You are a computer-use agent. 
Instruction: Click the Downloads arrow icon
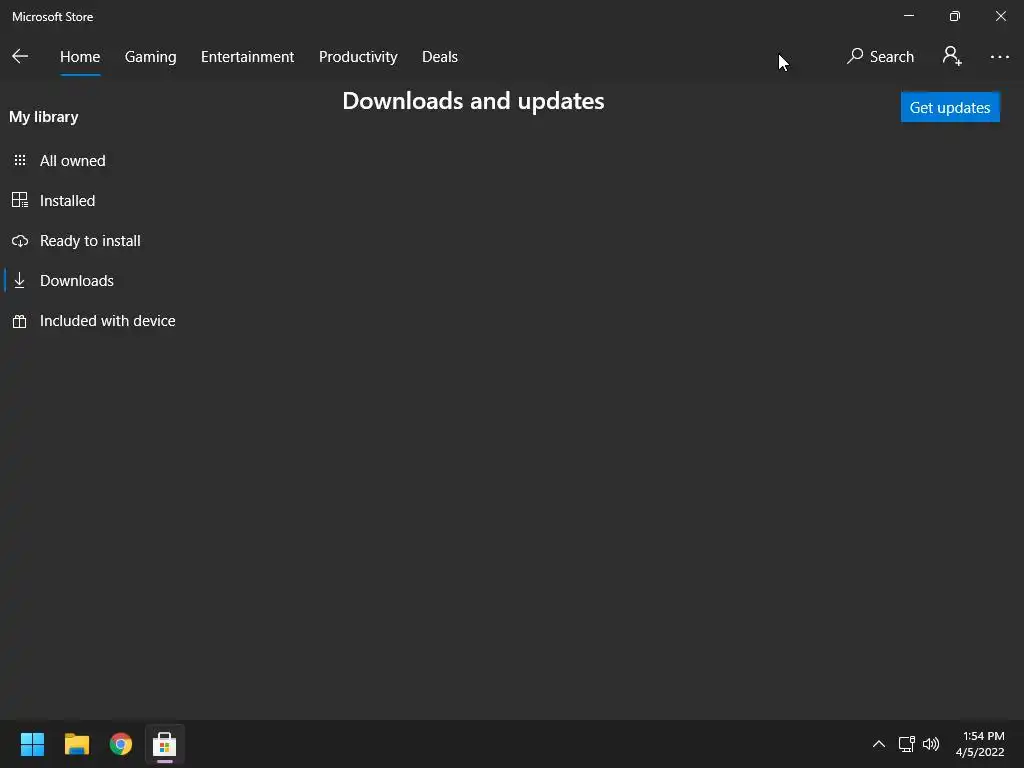click(20, 281)
